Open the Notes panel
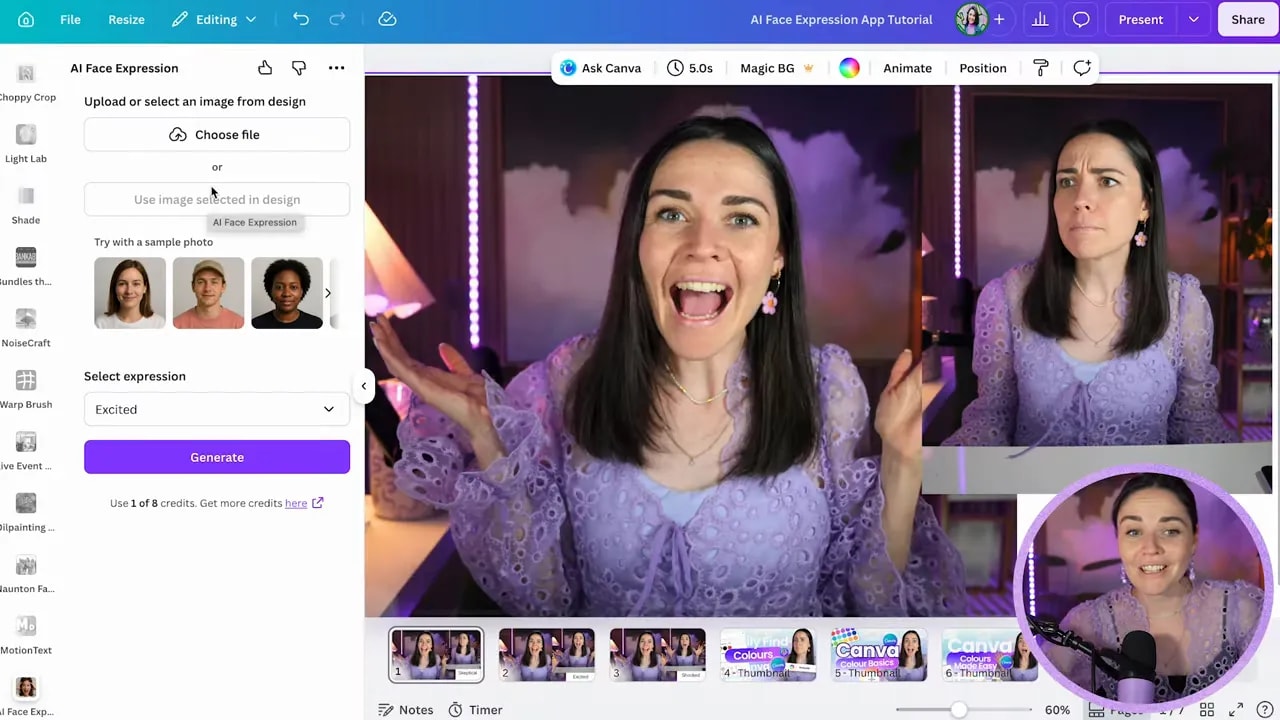The width and height of the screenshot is (1280, 720). (406, 710)
